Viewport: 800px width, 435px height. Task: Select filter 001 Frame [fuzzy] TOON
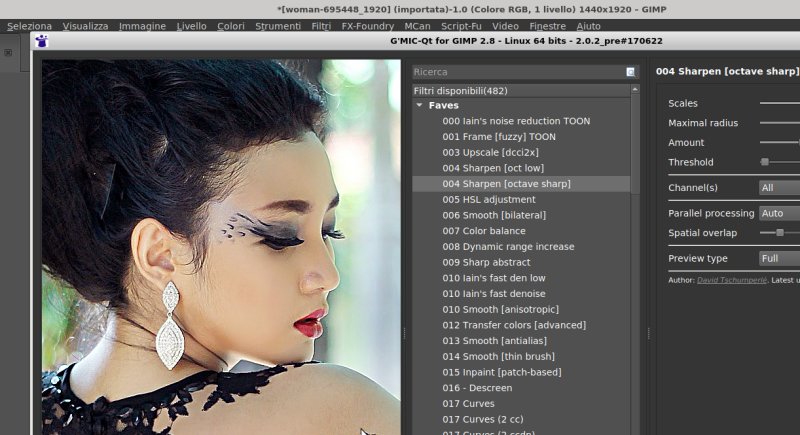pyautogui.click(x=499, y=137)
